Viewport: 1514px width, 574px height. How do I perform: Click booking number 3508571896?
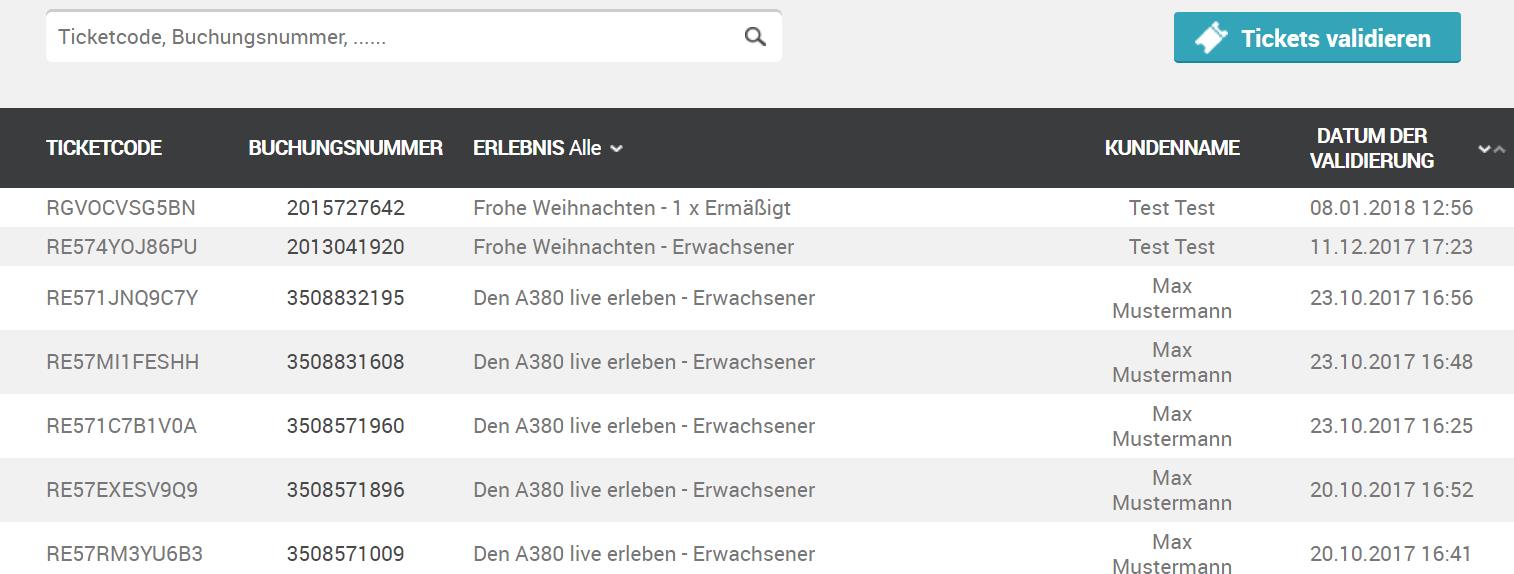point(345,490)
